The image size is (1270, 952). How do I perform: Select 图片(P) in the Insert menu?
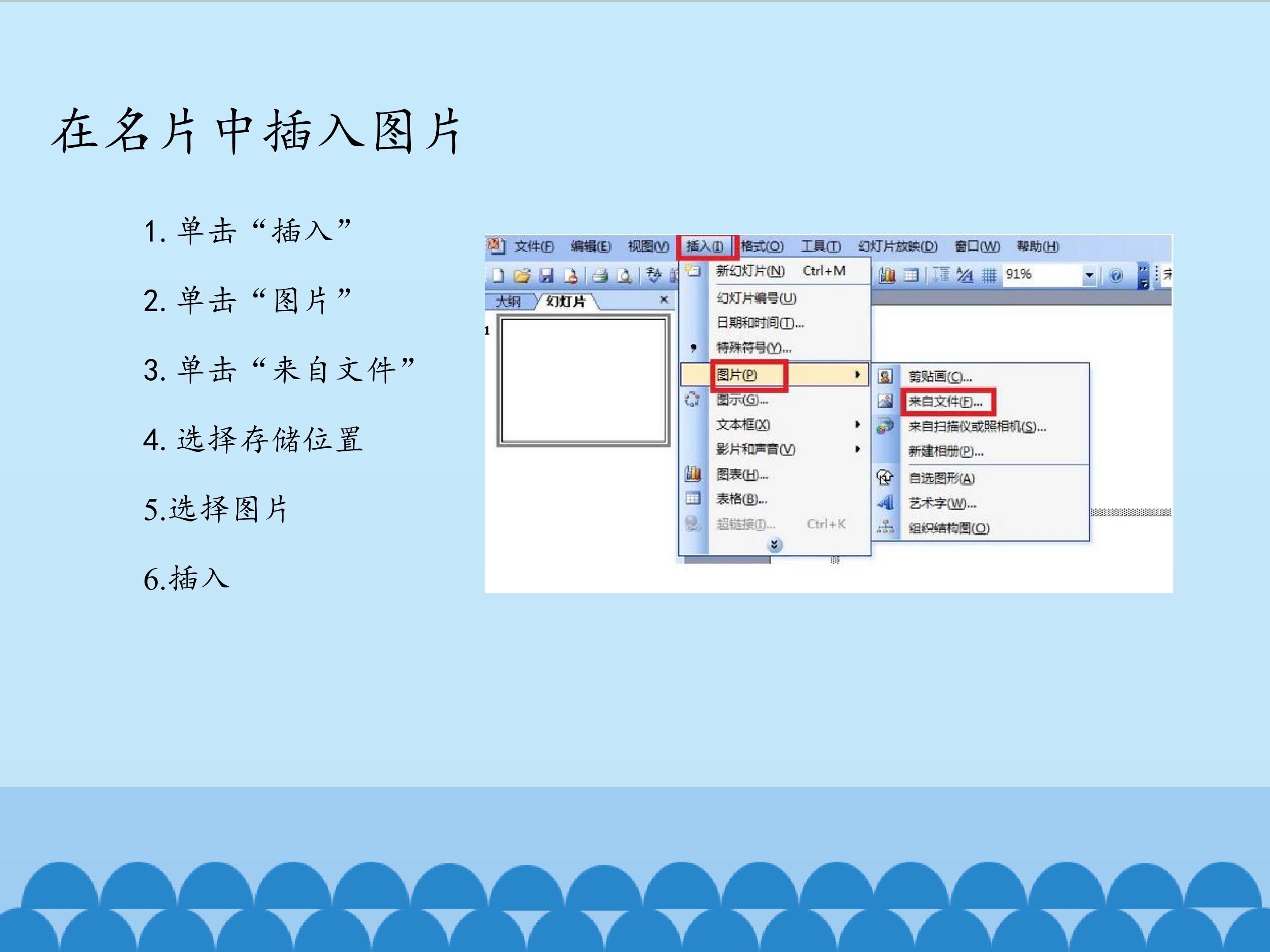click(774, 375)
